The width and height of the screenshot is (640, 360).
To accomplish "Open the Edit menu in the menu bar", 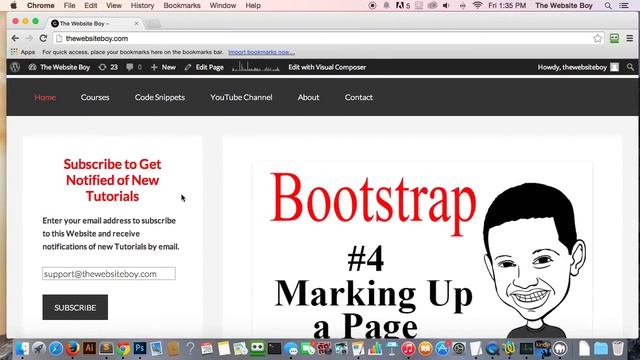I will [x=91, y=5].
